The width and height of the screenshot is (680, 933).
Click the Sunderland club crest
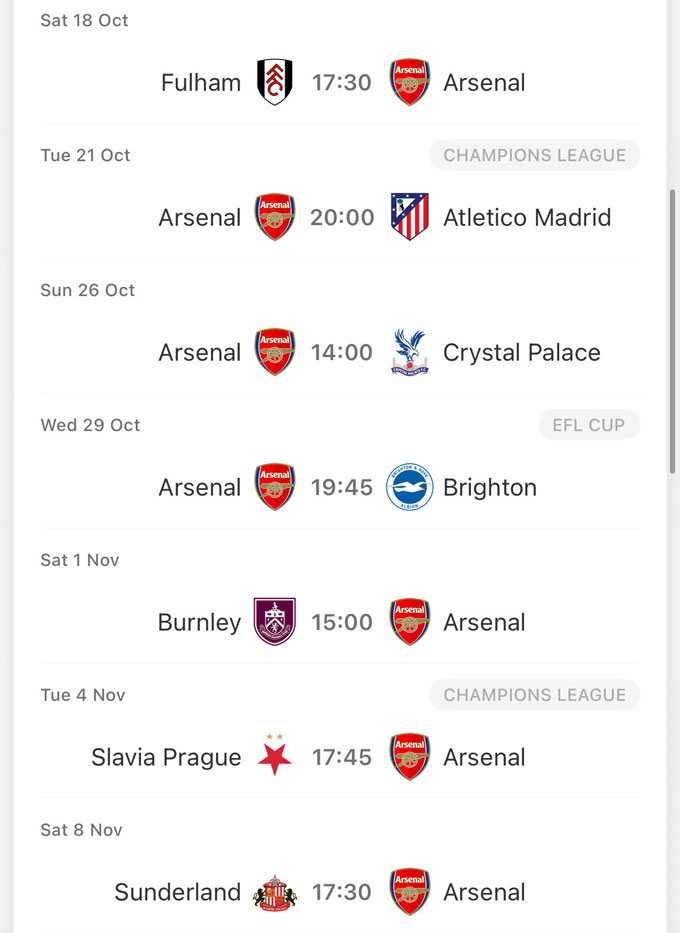click(x=275, y=892)
